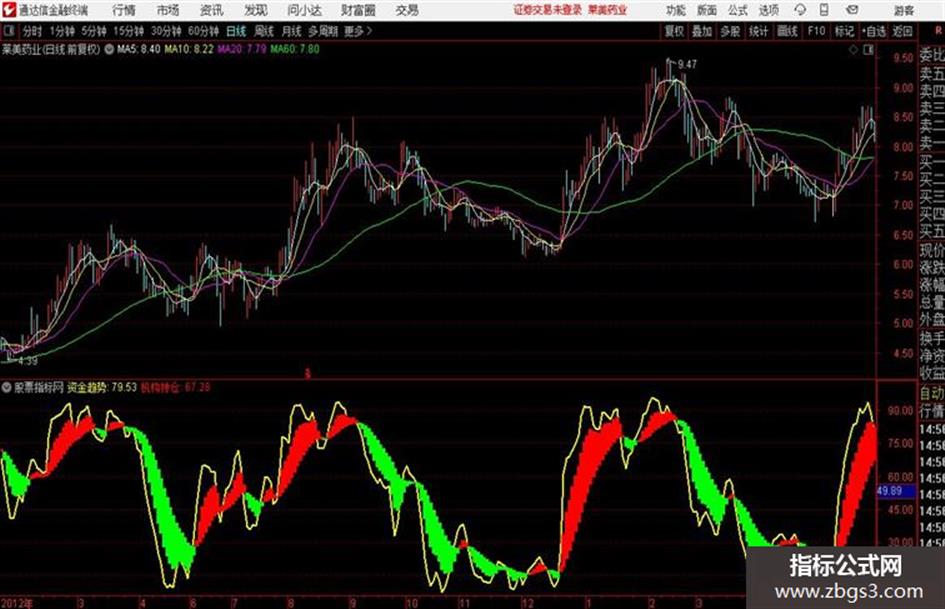Screen dimensions: 945x609
Task: Open the 功能 menu
Action: coord(676,10)
